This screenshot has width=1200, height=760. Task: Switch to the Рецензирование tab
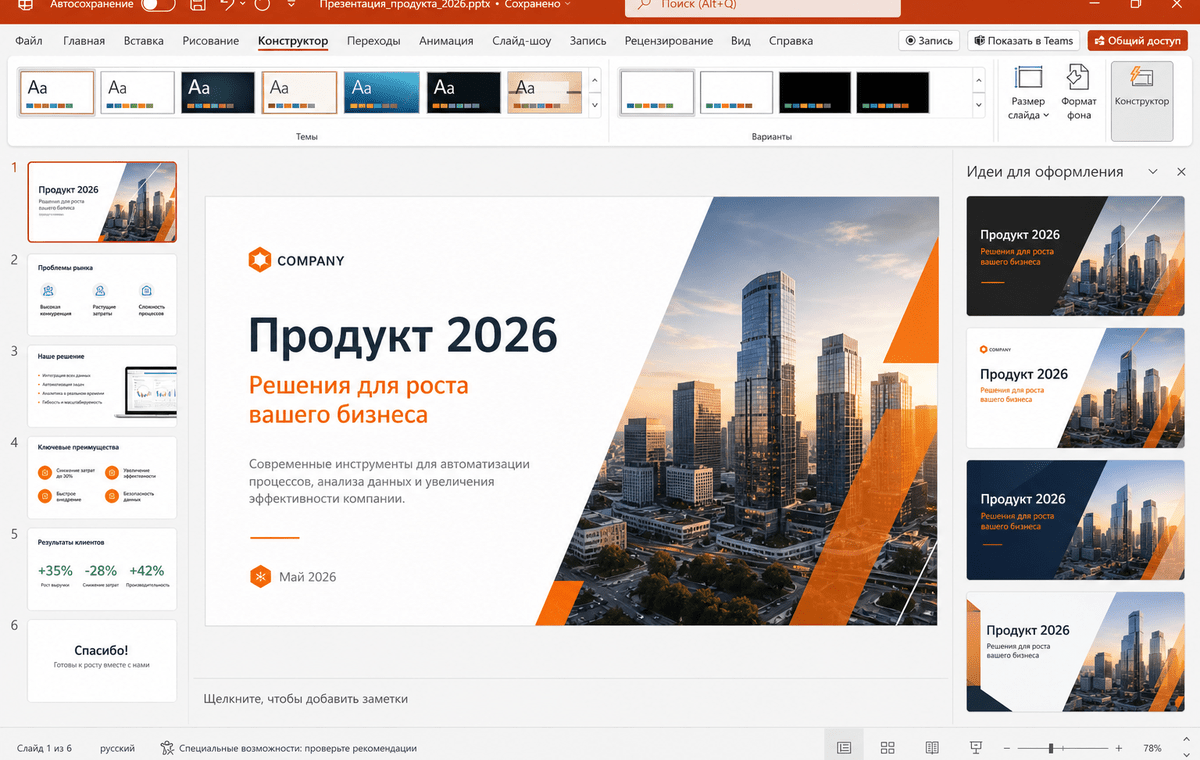pos(669,41)
